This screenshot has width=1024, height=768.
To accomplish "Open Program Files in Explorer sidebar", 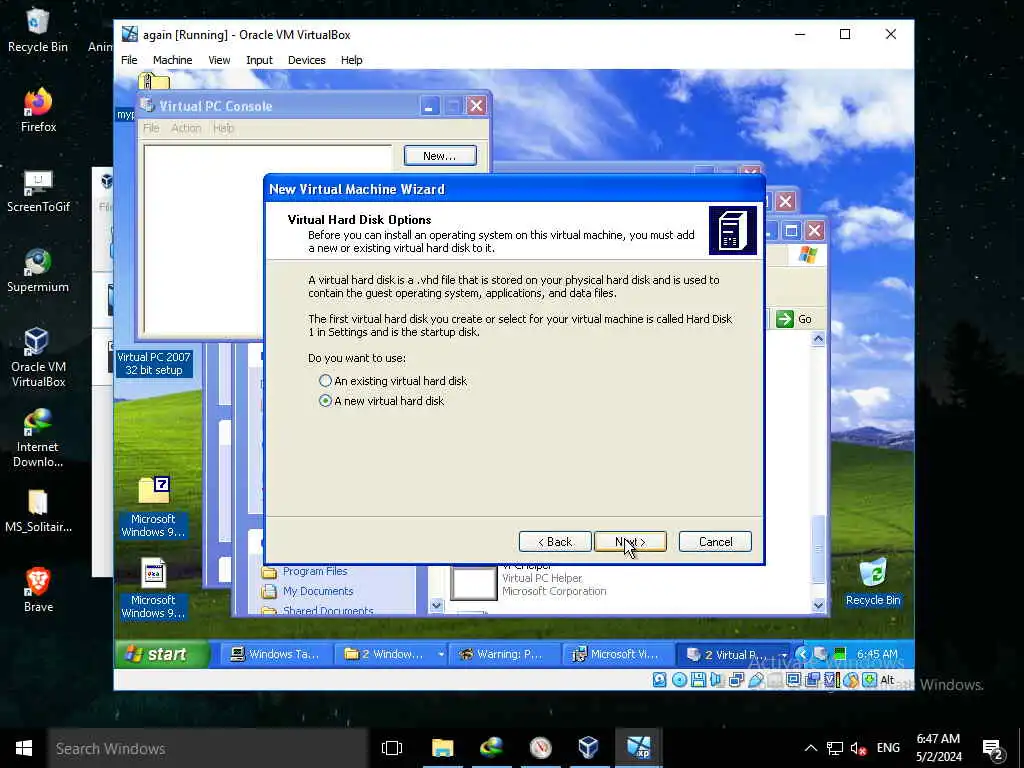I will coord(304,571).
